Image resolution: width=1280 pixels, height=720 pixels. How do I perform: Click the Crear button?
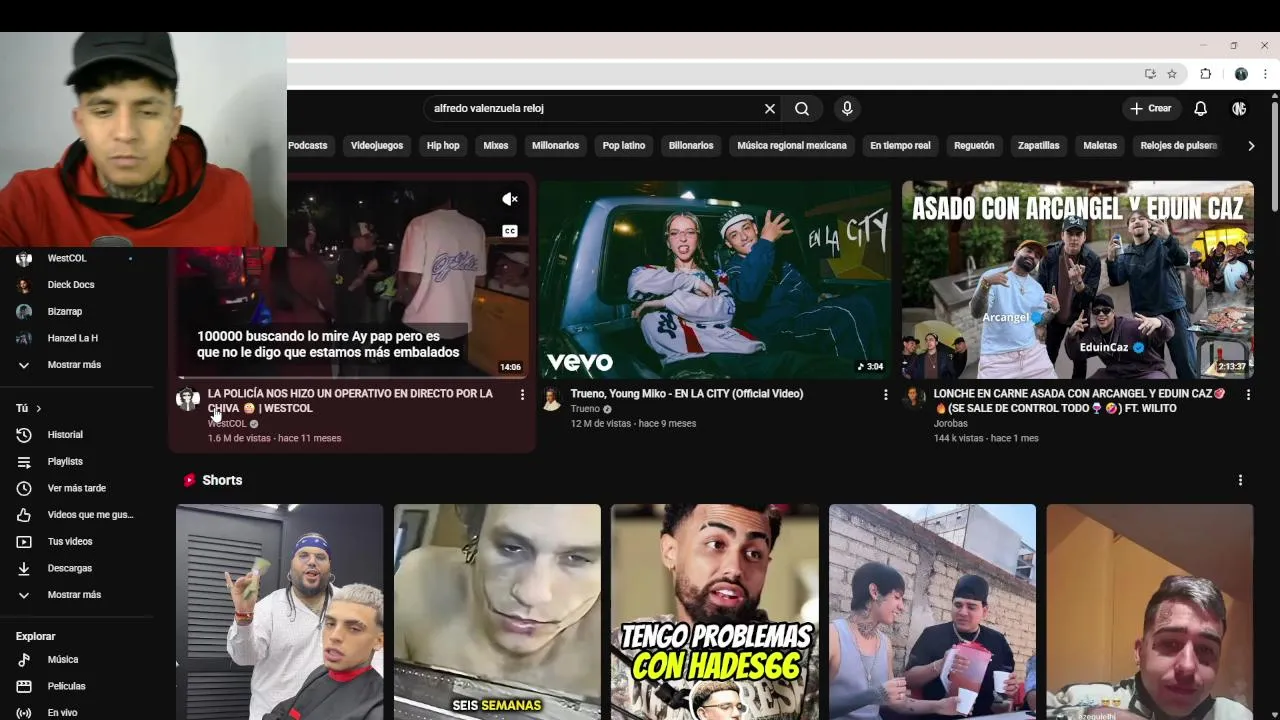click(x=1151, y=109)
